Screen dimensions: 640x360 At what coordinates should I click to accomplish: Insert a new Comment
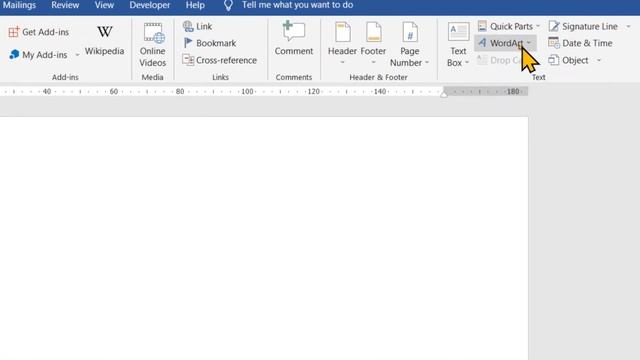click(x=294, y=39)
